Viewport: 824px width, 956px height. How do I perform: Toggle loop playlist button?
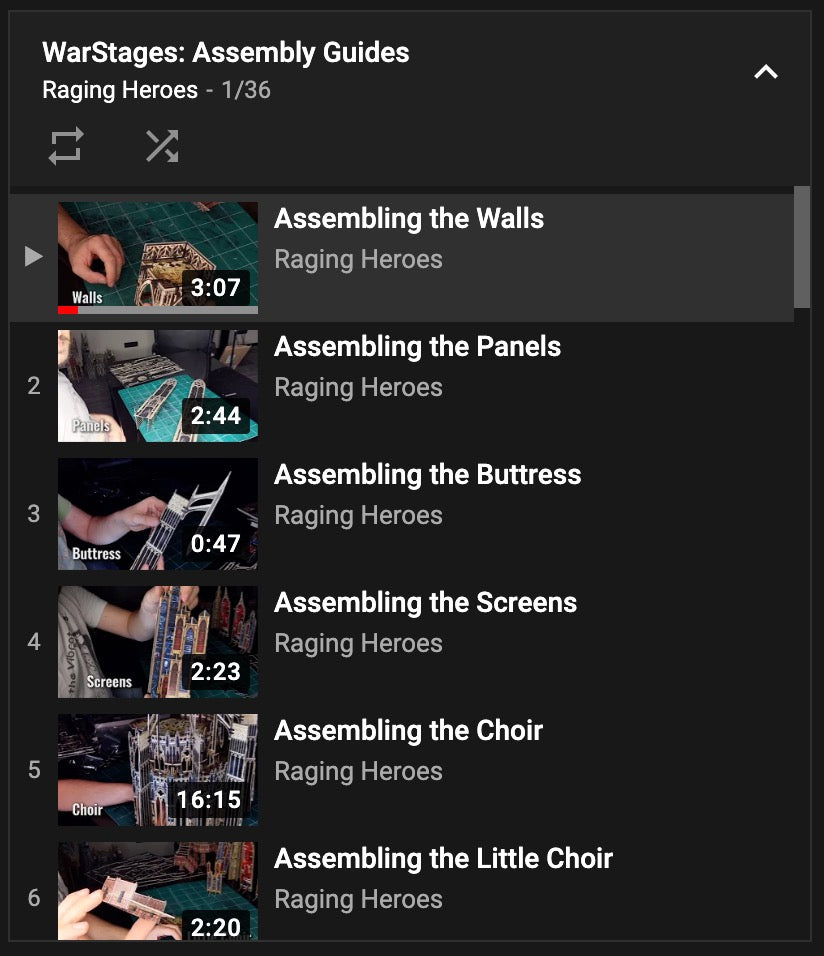coord(66,146)
